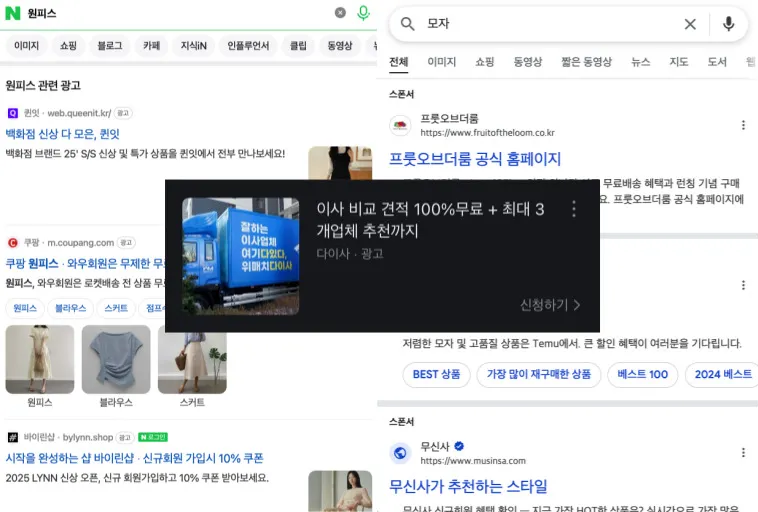The height and width of the screenshot is (512, 758).
Task: Click the 이사 비교 견적 100%무료 headline
Action: coord(430,220)
